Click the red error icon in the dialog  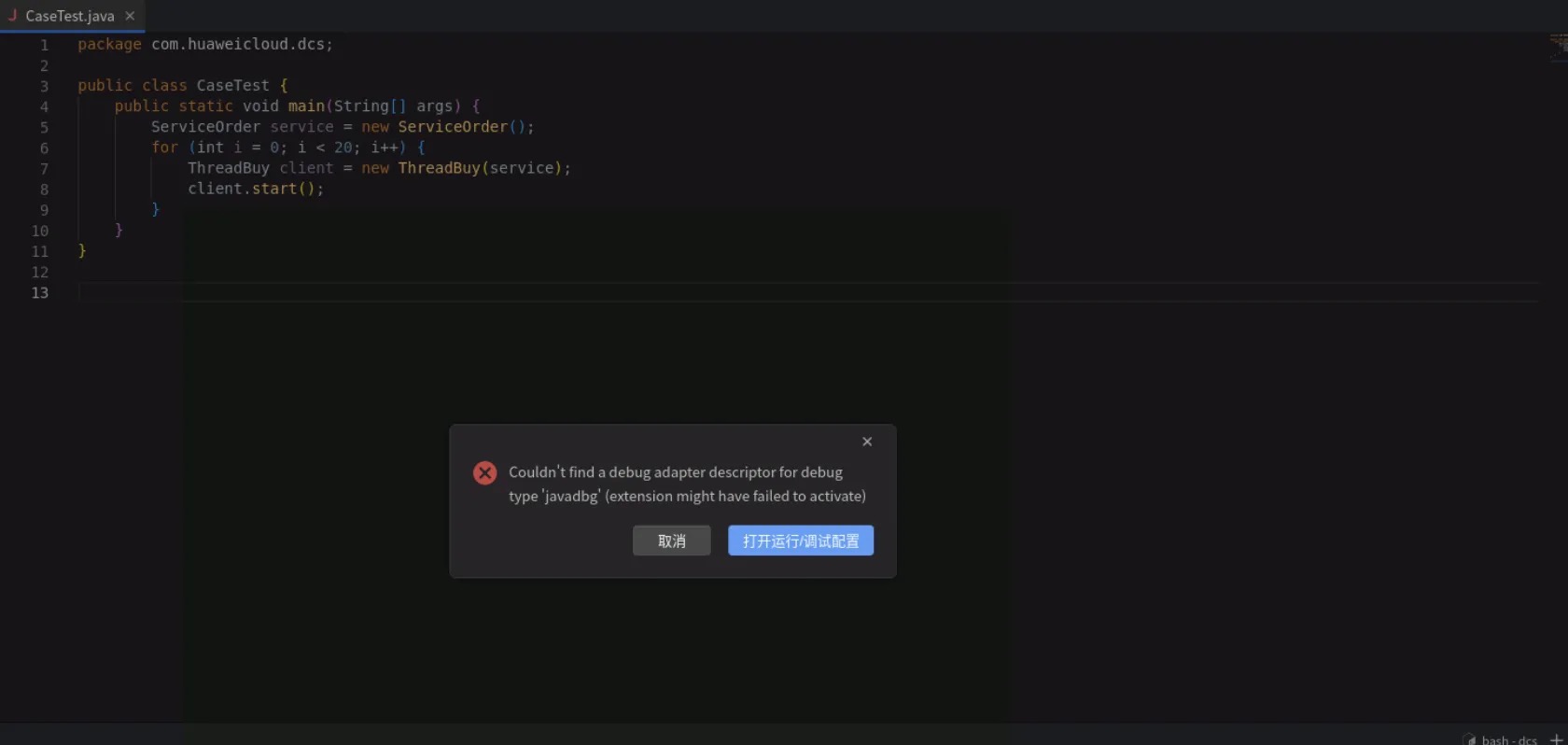(x=484, y=473)
